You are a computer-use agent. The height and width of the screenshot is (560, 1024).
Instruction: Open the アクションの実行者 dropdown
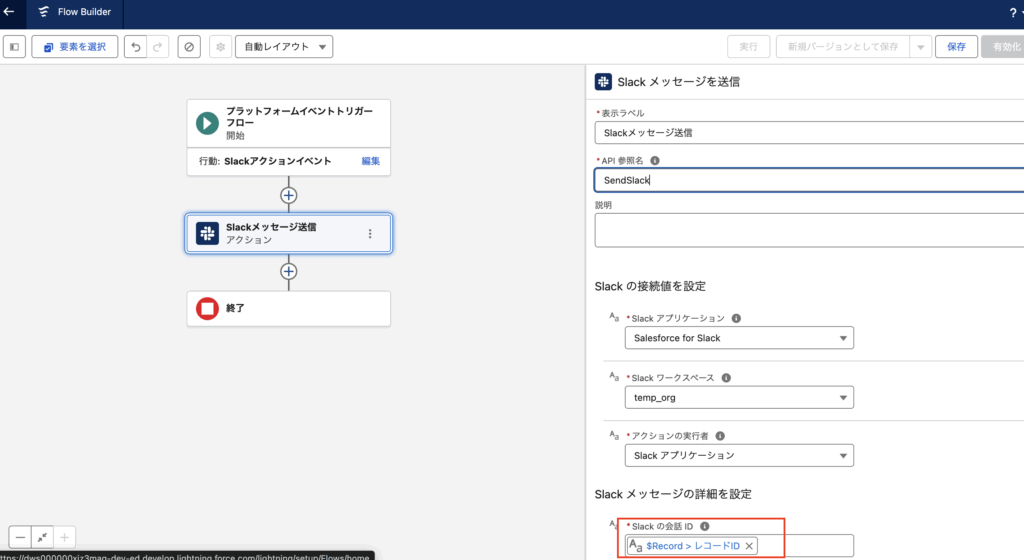click(739, 455)
